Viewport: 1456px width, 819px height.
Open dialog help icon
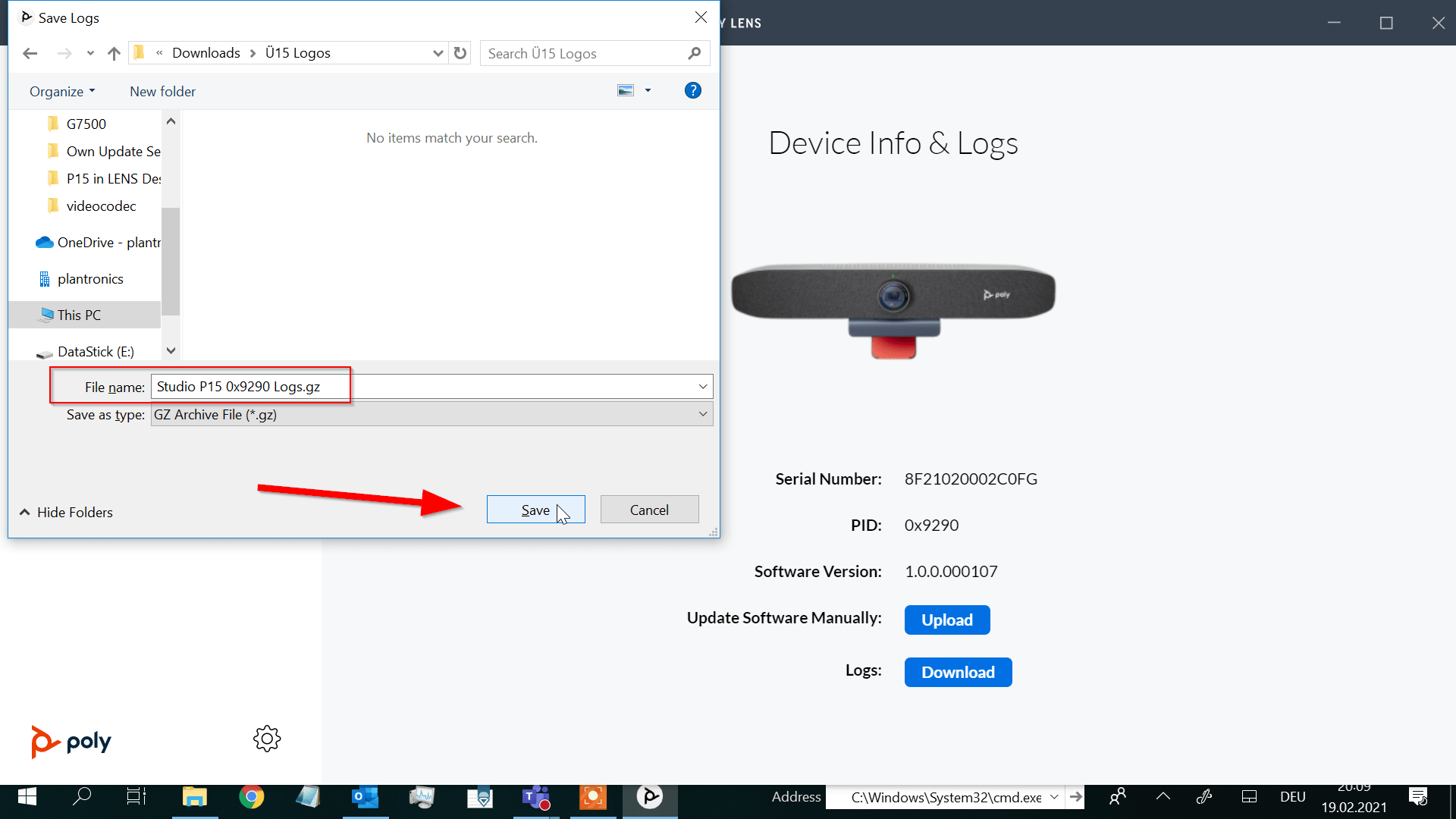[x=692, y=91]
